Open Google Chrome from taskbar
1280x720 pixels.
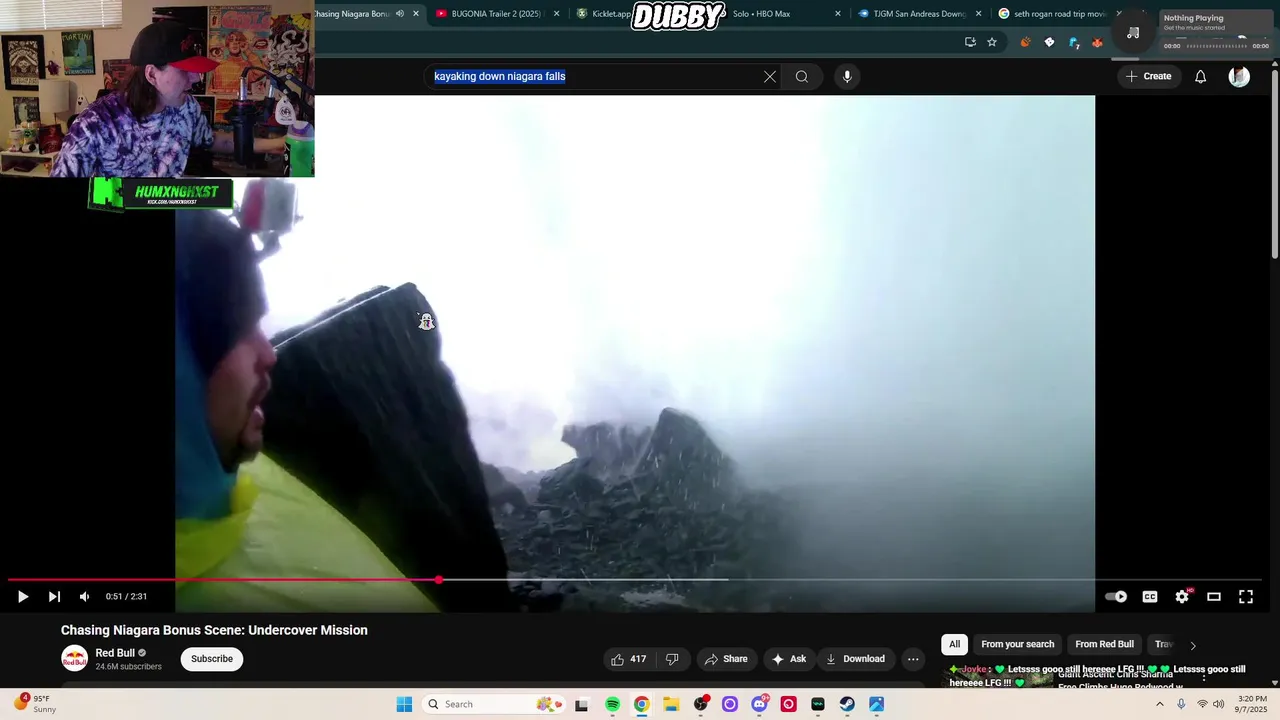coord(641,704)
